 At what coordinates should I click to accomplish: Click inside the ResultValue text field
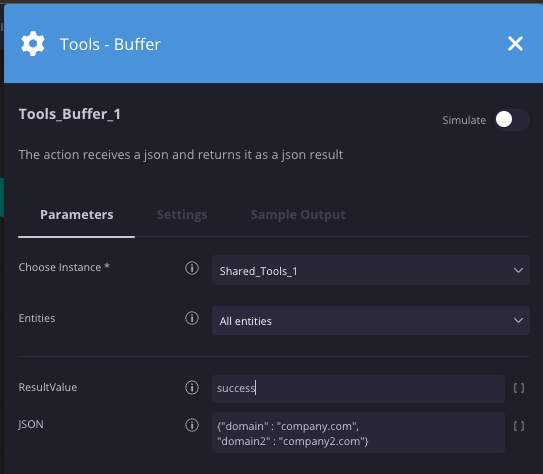click(x=358, y=388)
